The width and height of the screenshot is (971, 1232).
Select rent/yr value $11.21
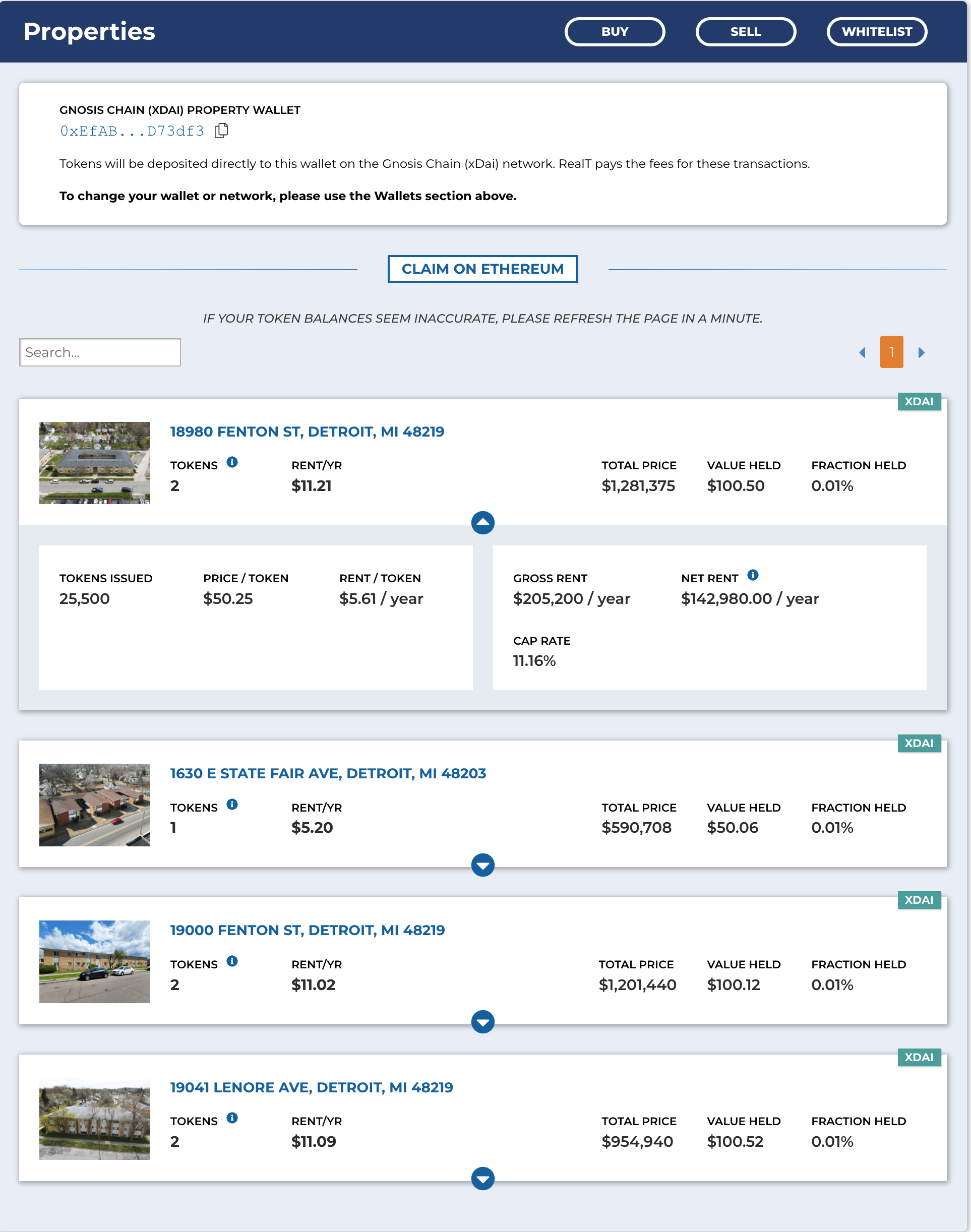(312, 486)
